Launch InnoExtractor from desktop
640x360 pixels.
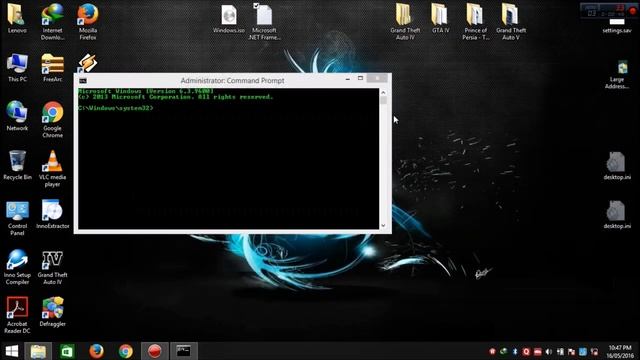[52, 214]
